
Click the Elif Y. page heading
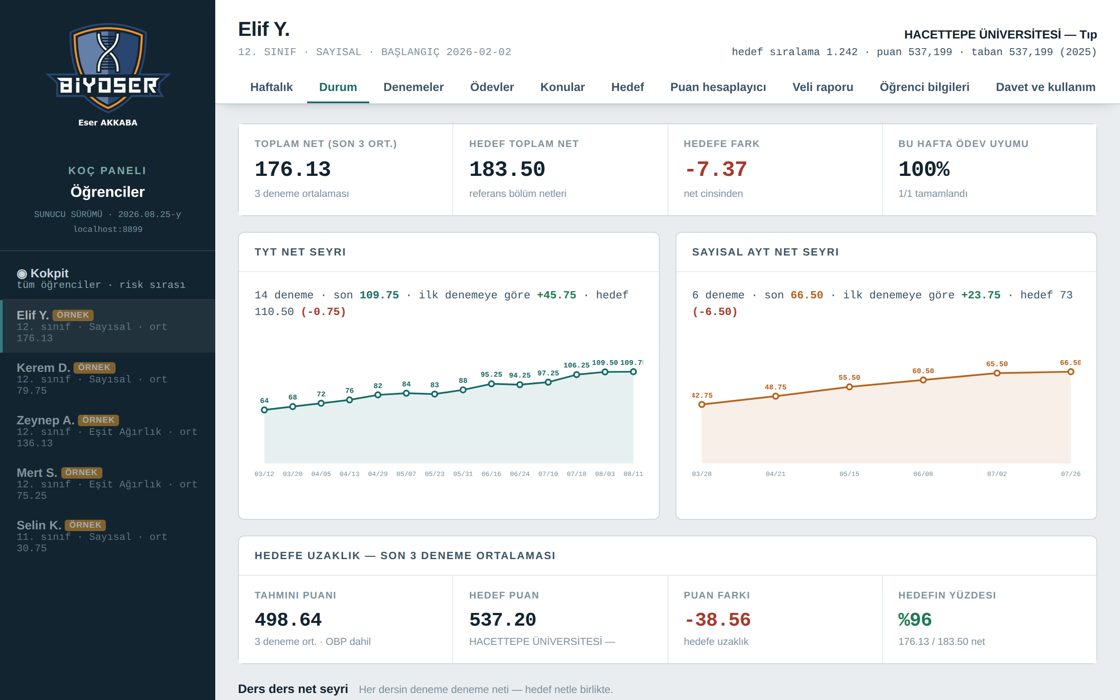[264, 29]
